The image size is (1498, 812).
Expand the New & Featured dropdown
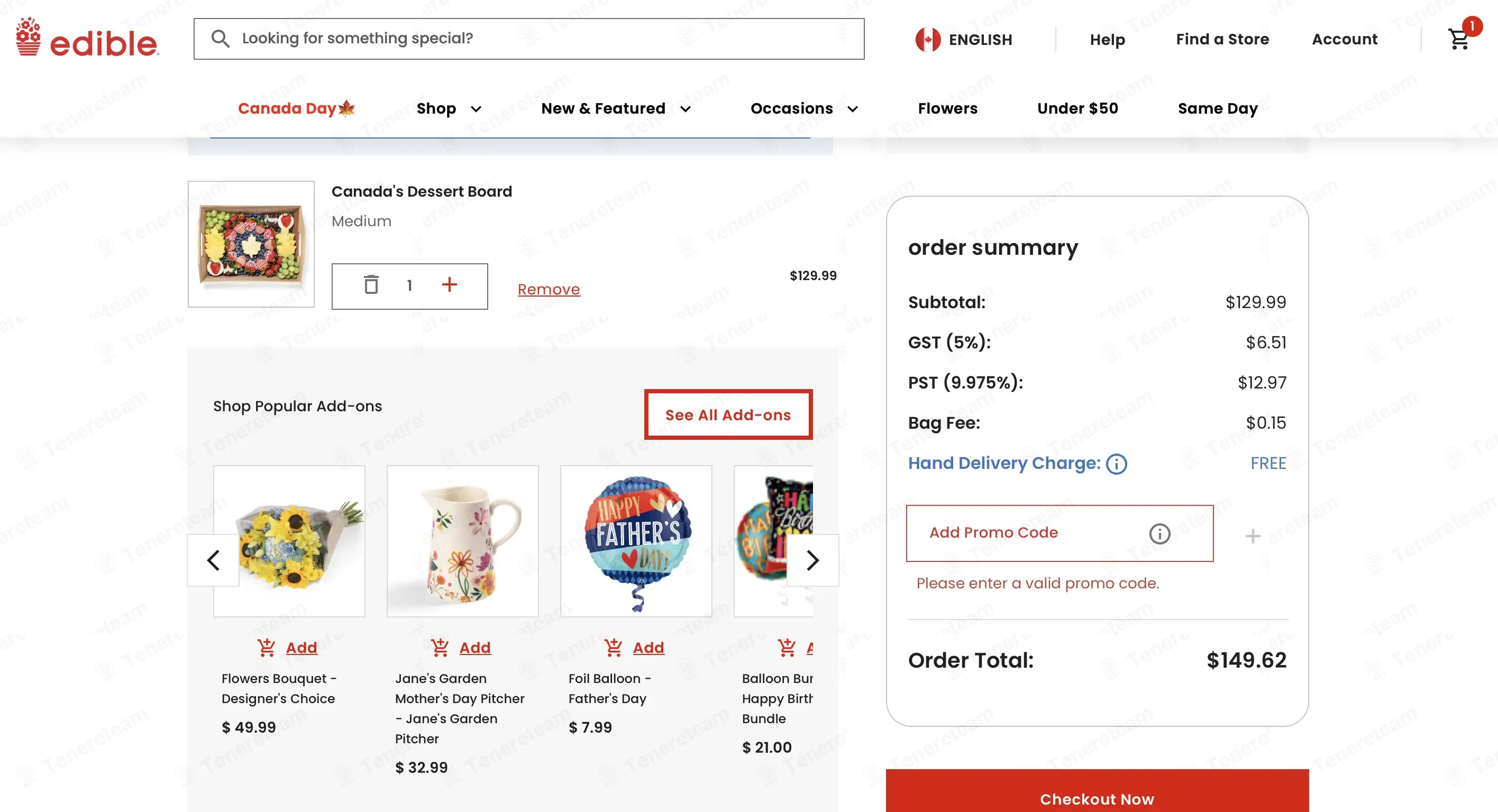(x=616, y=109)
